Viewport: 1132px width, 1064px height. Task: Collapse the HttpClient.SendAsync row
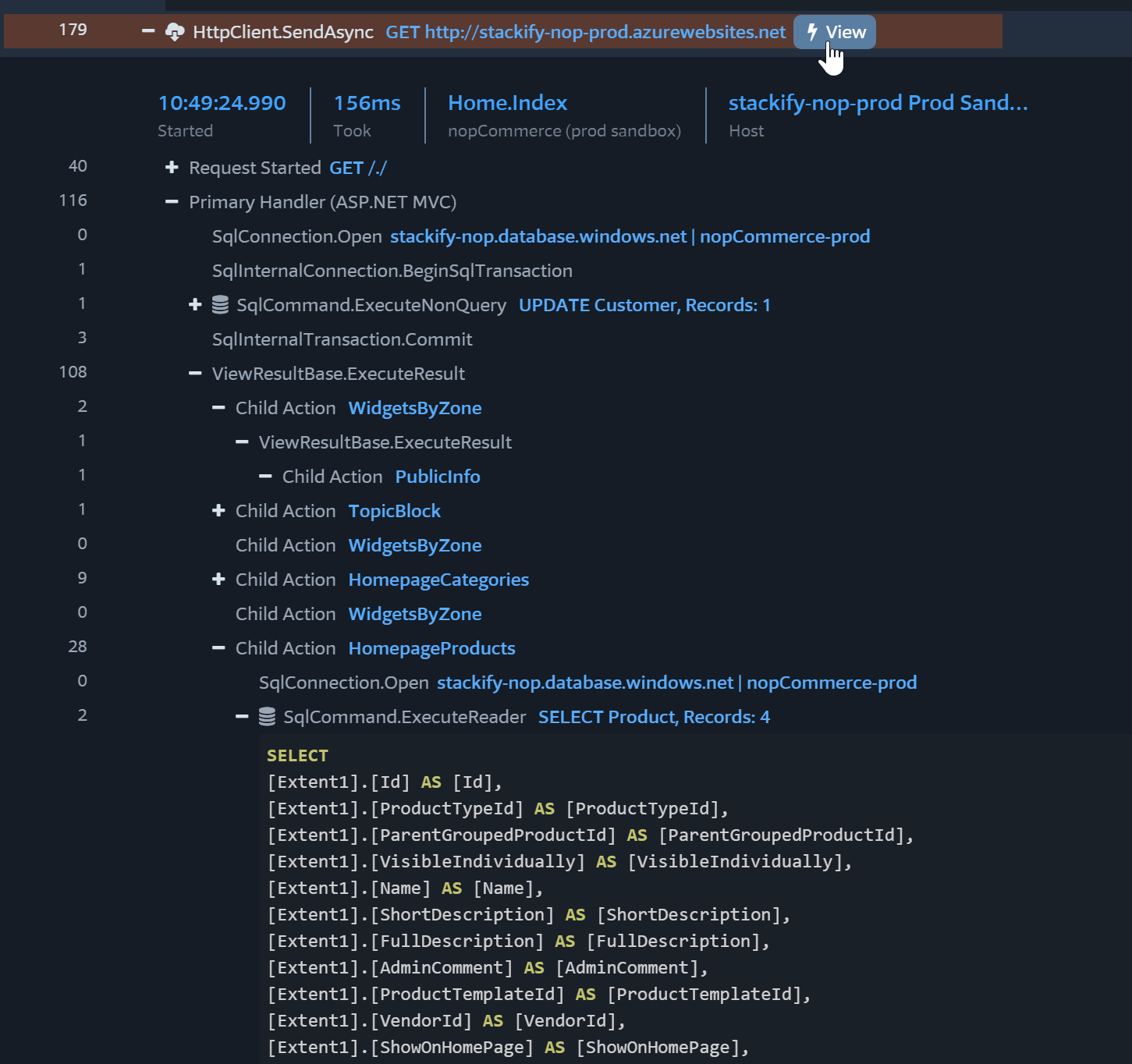pyautogui.click(x=148, y=32)
